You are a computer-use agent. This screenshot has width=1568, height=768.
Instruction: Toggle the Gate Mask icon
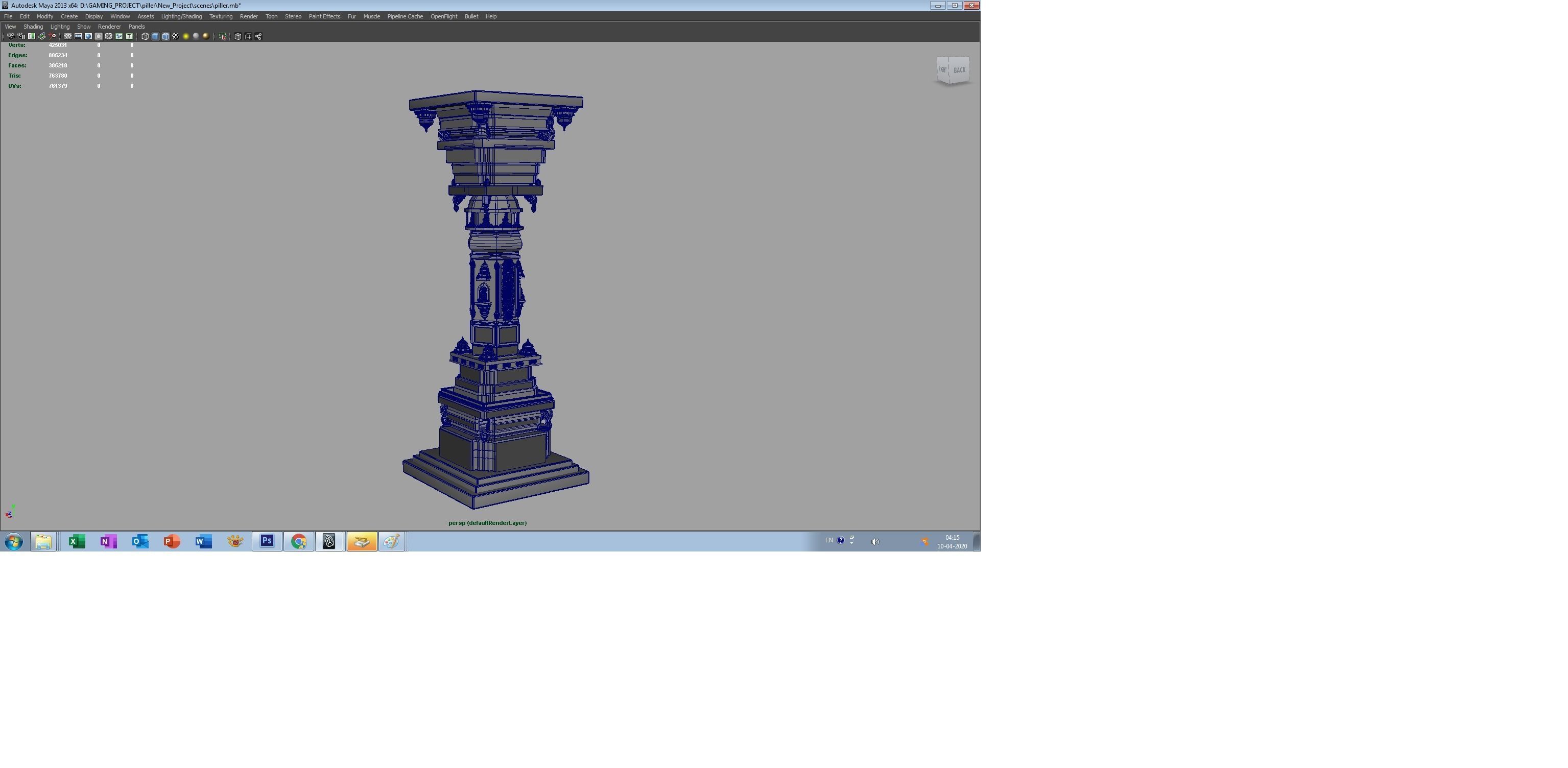[99, 37]
